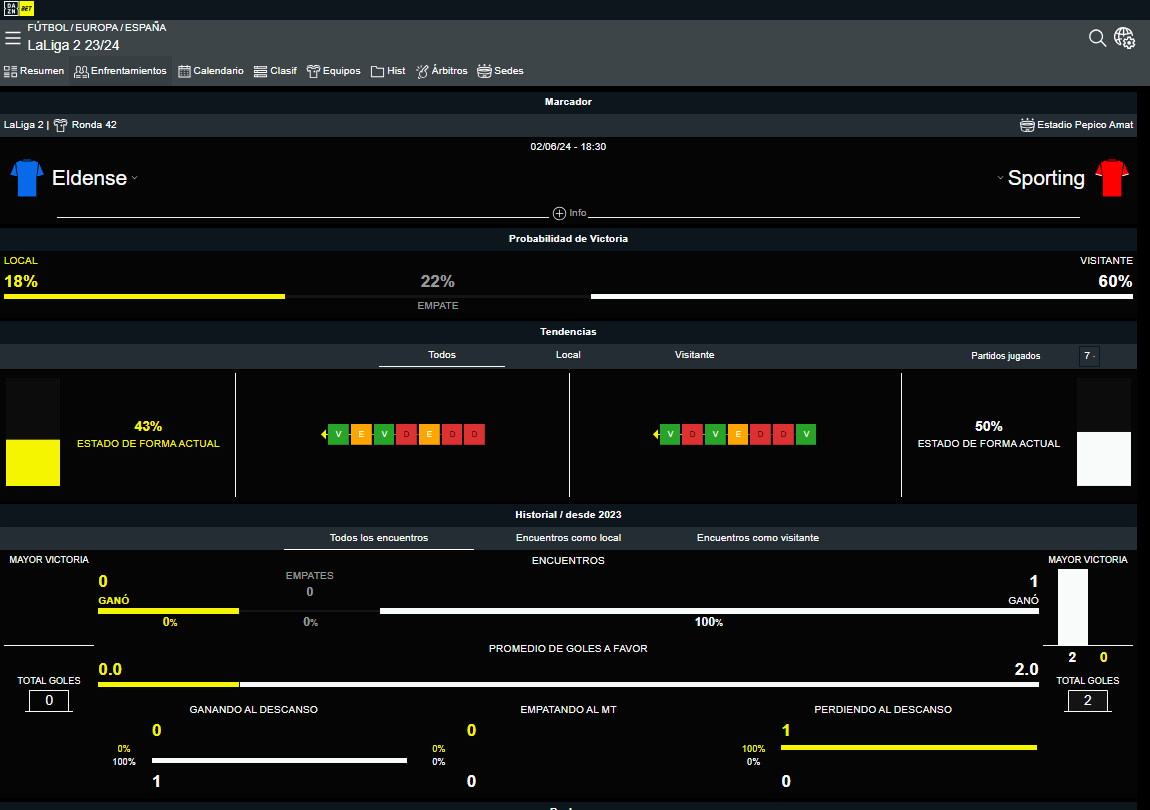Click the yellow arrow before Eldense form results
This screenshot has width=1150, height=810.
click(x=324, y=434)
